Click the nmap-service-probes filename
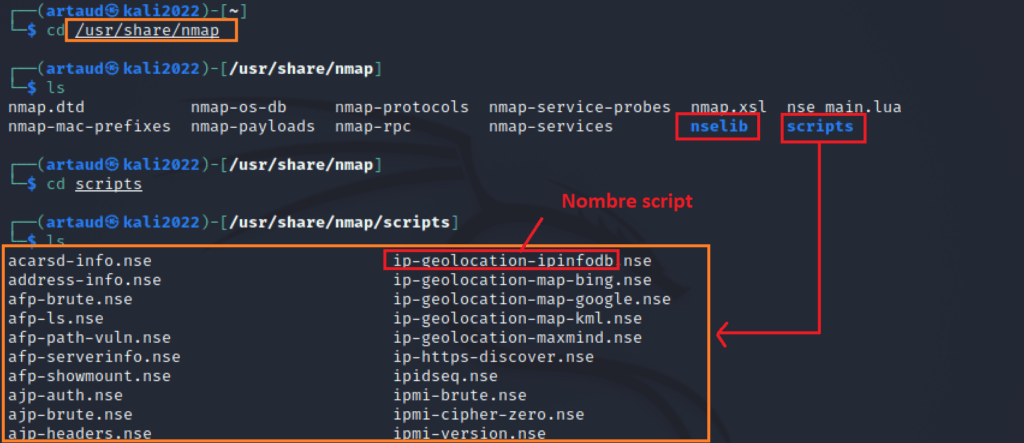The height and width of the screenshot is (443, 1024). 580,107
